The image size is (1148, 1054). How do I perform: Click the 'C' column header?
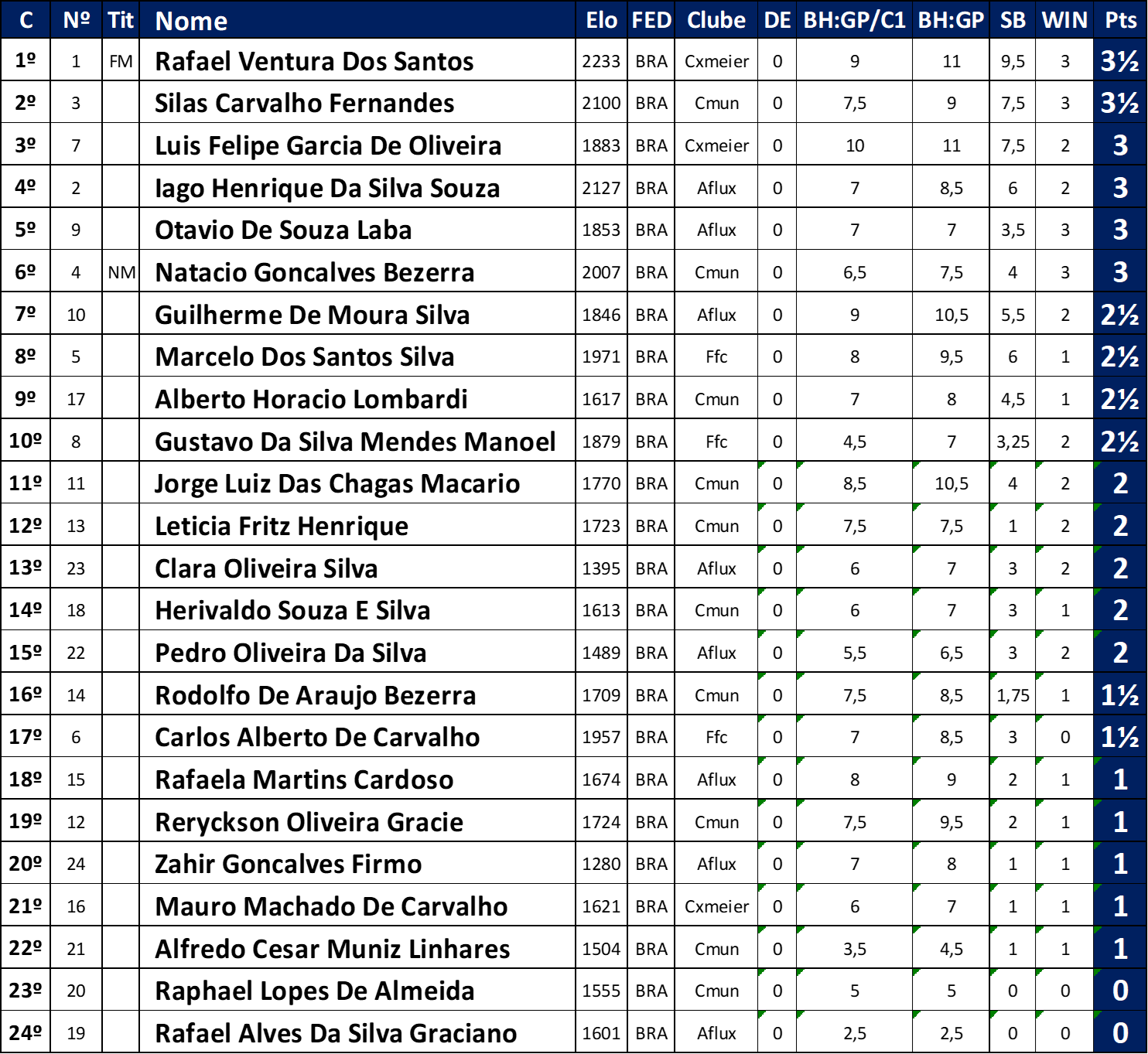pos(26,20)
